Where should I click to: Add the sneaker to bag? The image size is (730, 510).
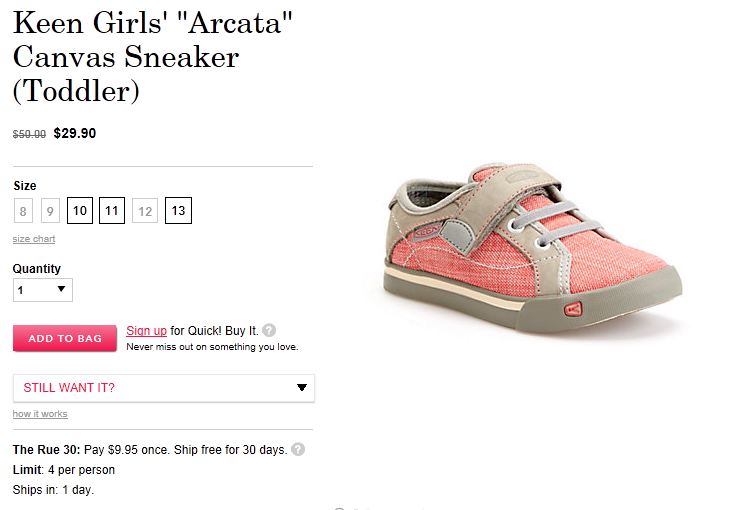click(x=65, y=338)
